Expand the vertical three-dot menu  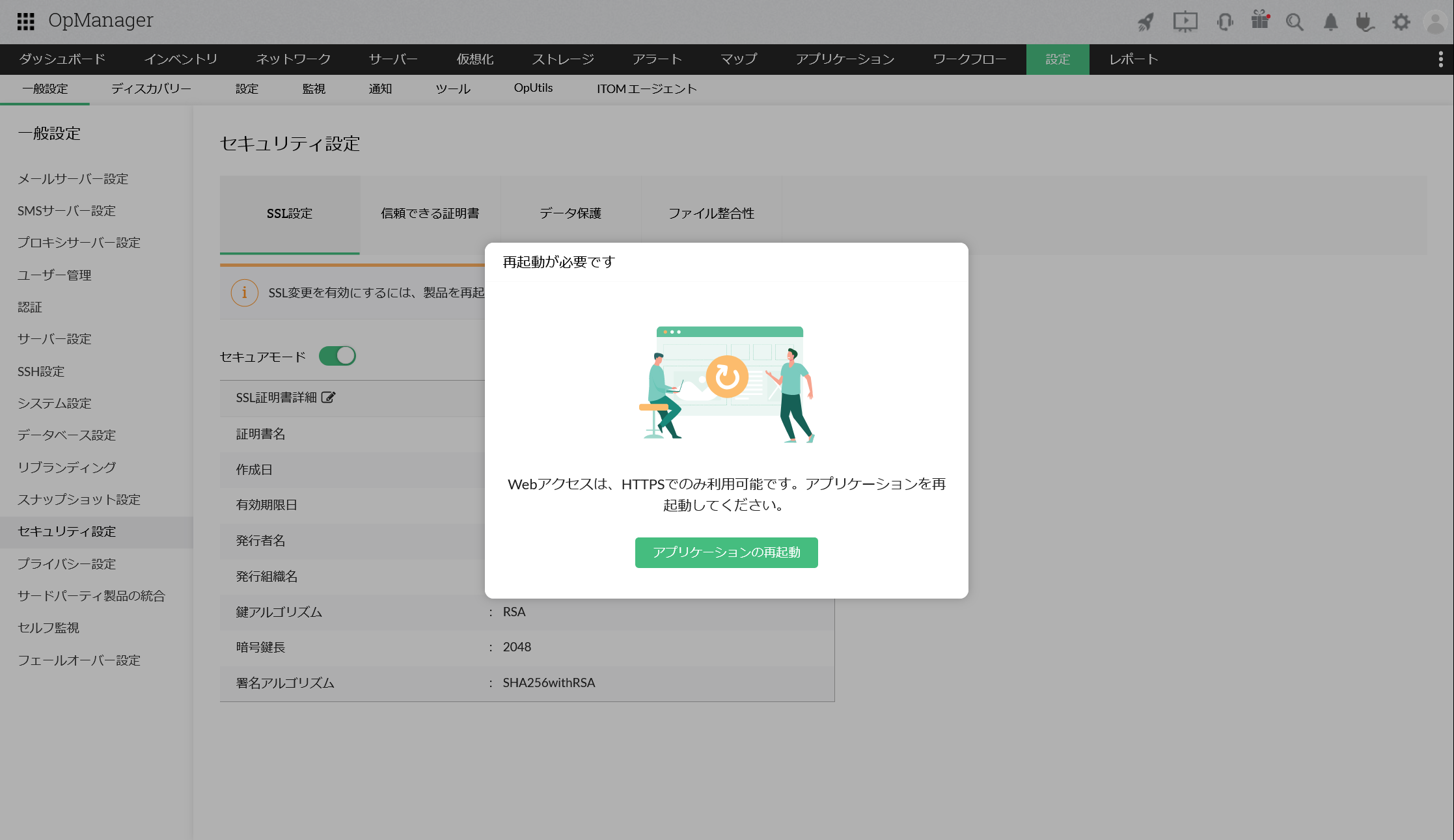click(x=1440, y=59)
